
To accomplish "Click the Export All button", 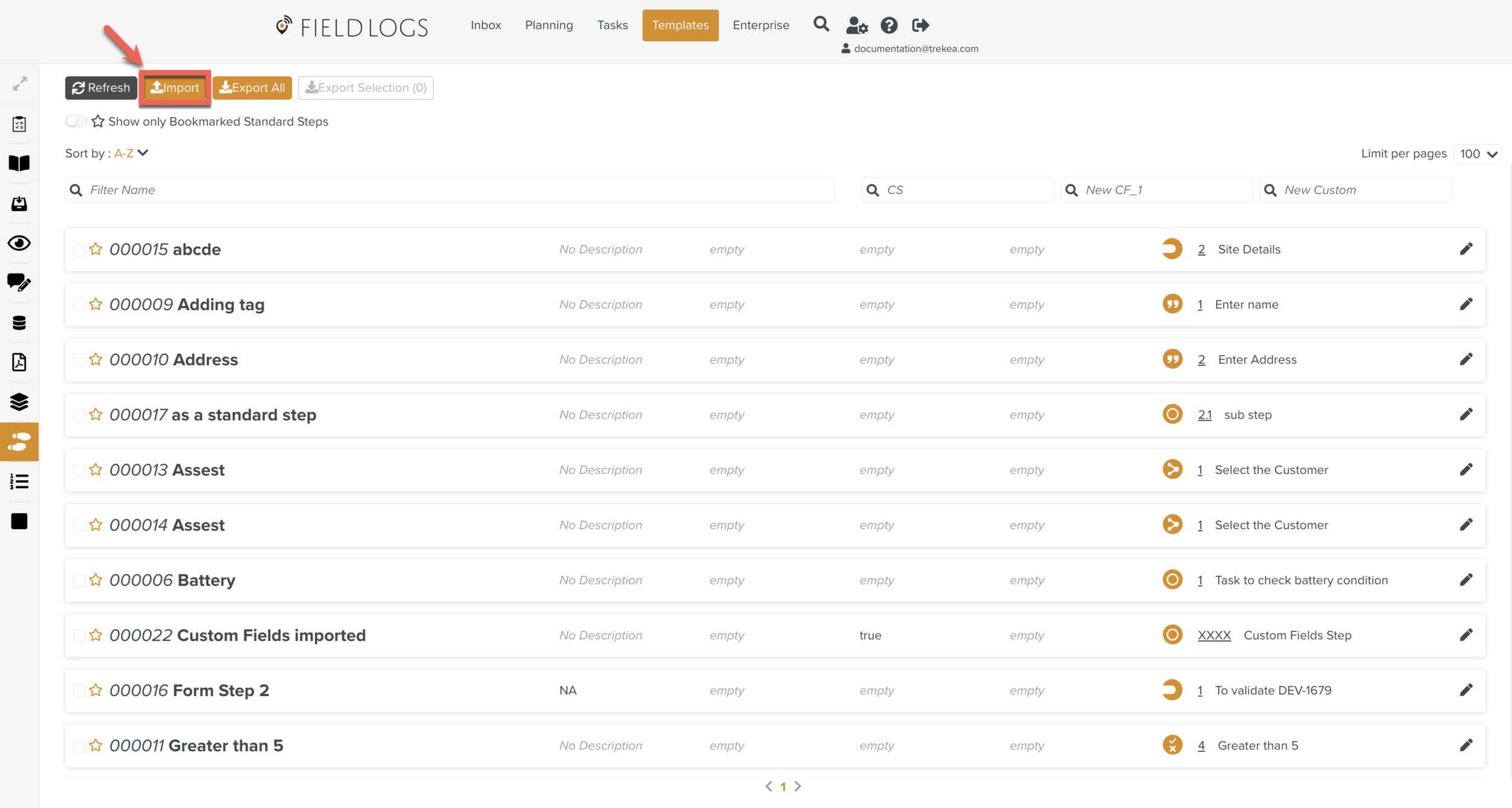I will 252,88.
